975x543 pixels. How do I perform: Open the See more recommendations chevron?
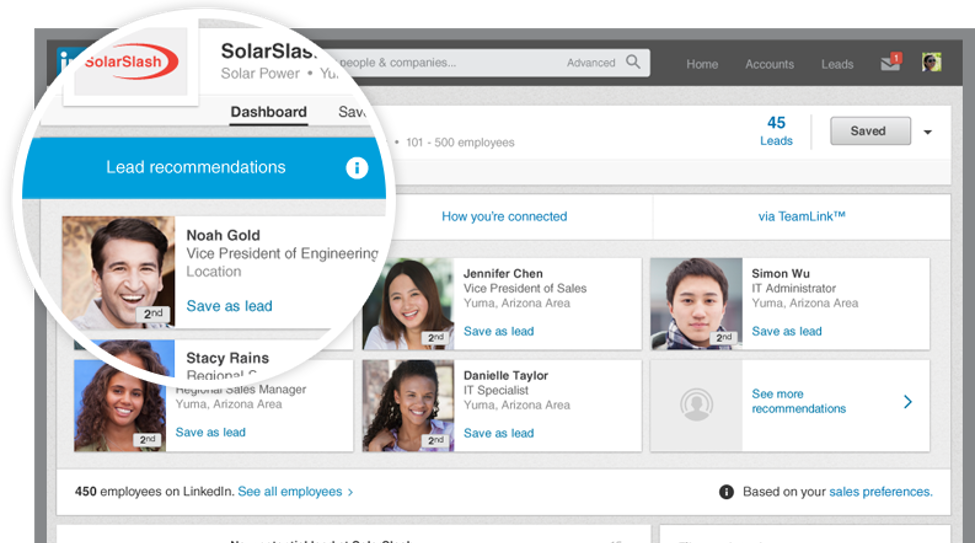pos(908,402)
